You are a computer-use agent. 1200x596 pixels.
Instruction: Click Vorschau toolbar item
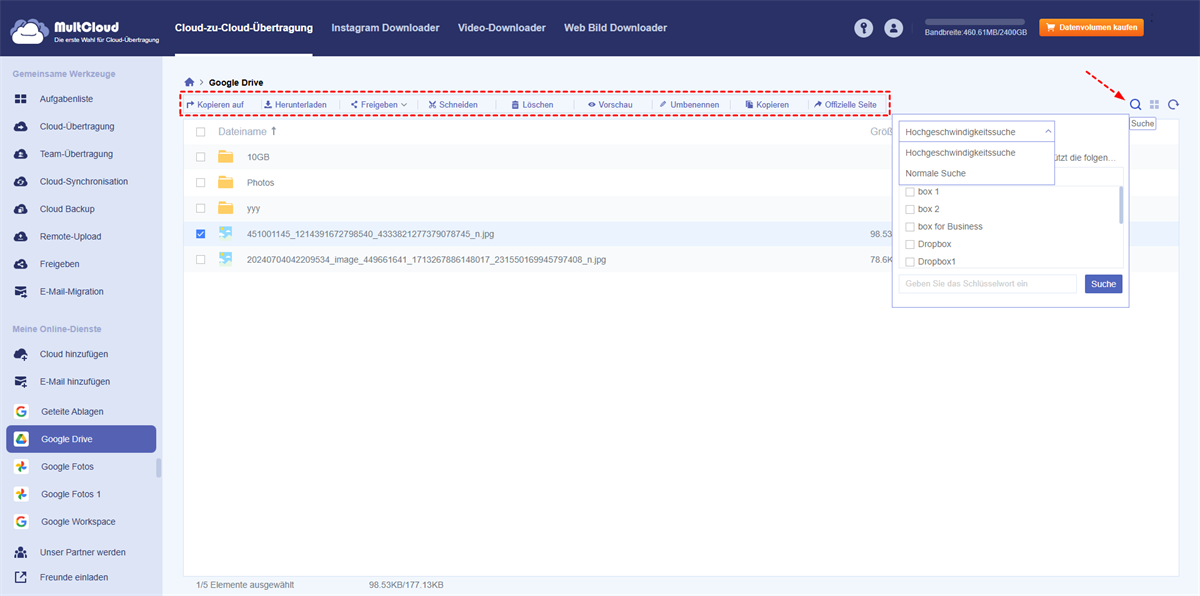(x=610, y=104)
